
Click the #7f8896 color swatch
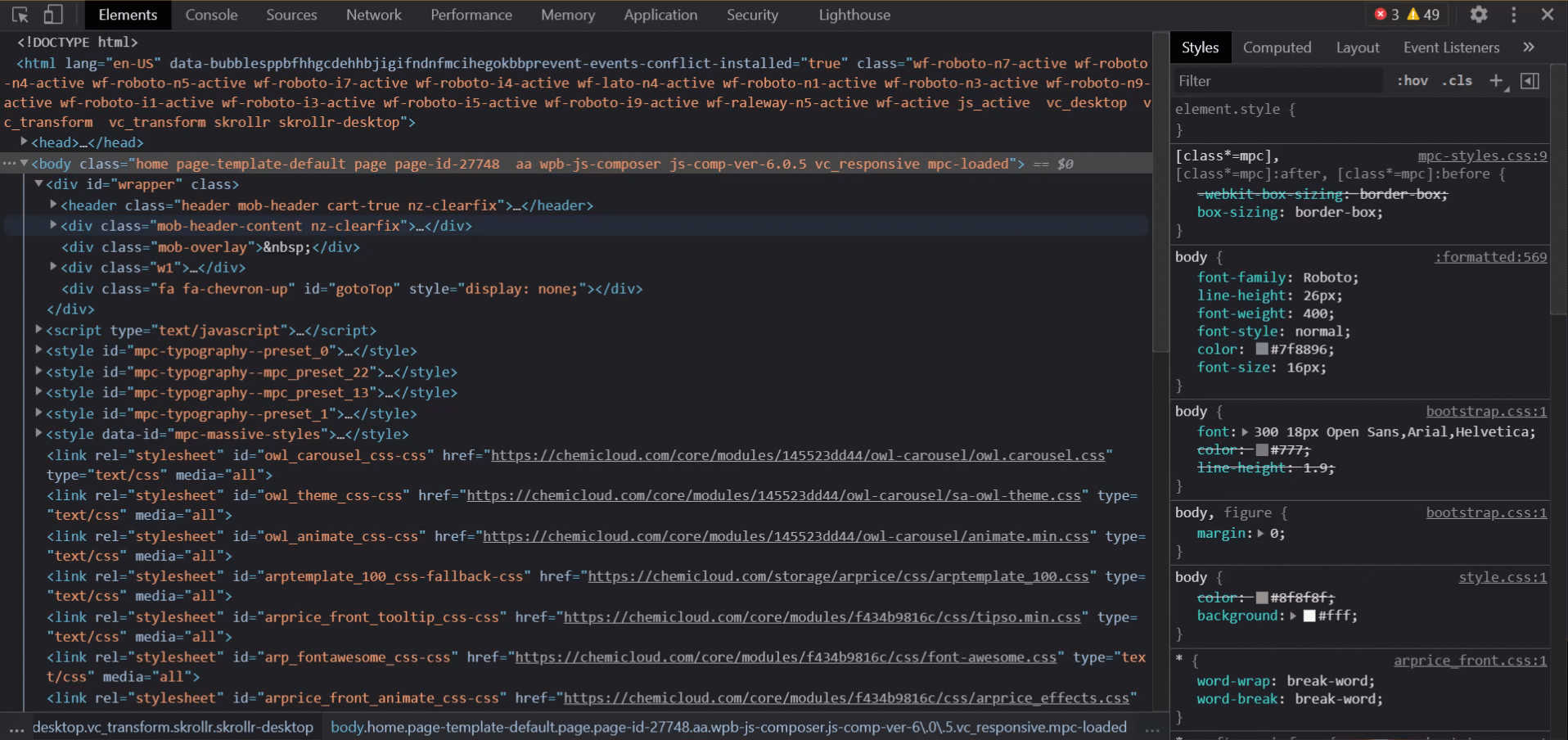click(x=1262, y=350)
